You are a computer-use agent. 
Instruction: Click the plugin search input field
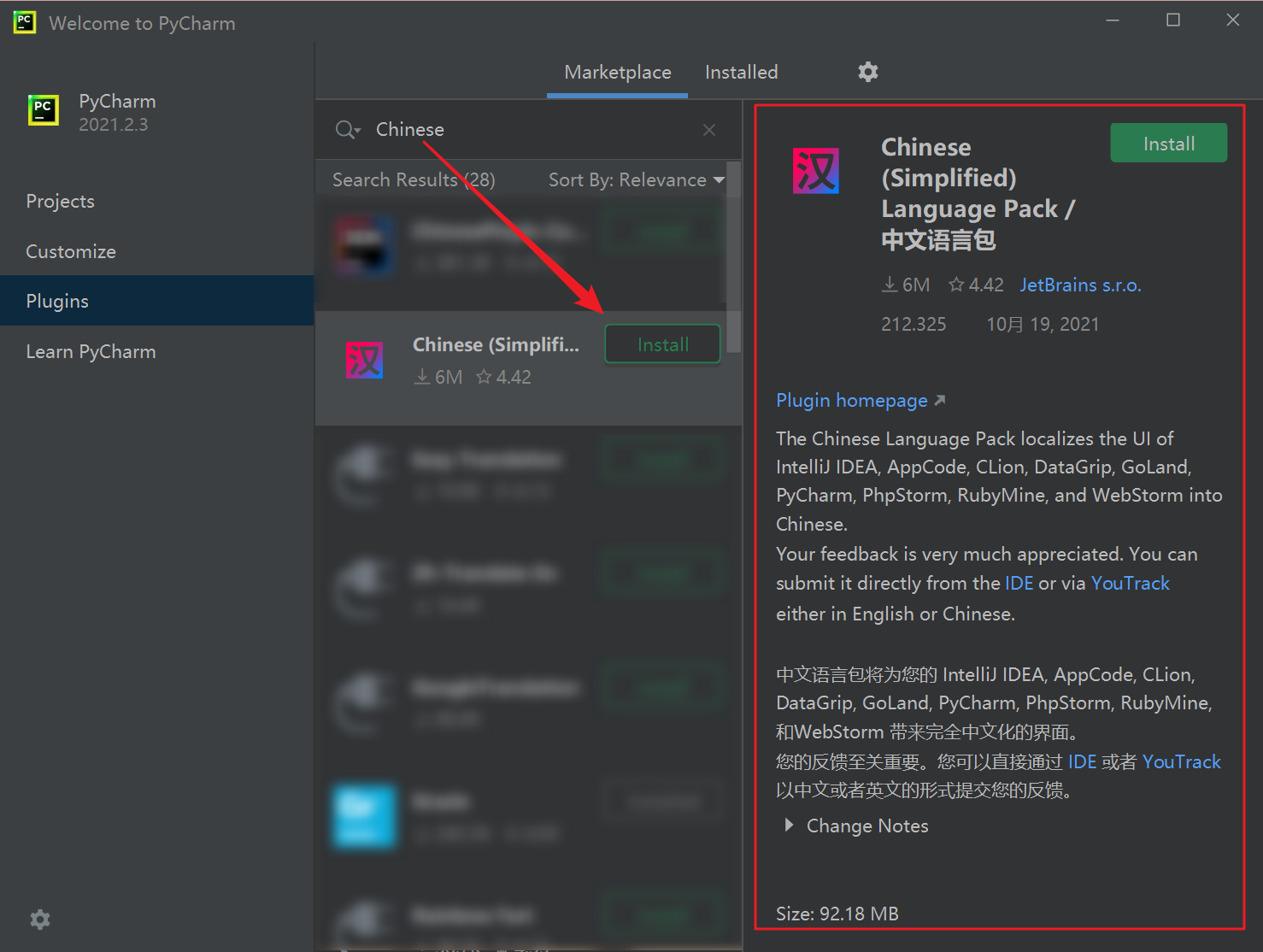(530, 130)
